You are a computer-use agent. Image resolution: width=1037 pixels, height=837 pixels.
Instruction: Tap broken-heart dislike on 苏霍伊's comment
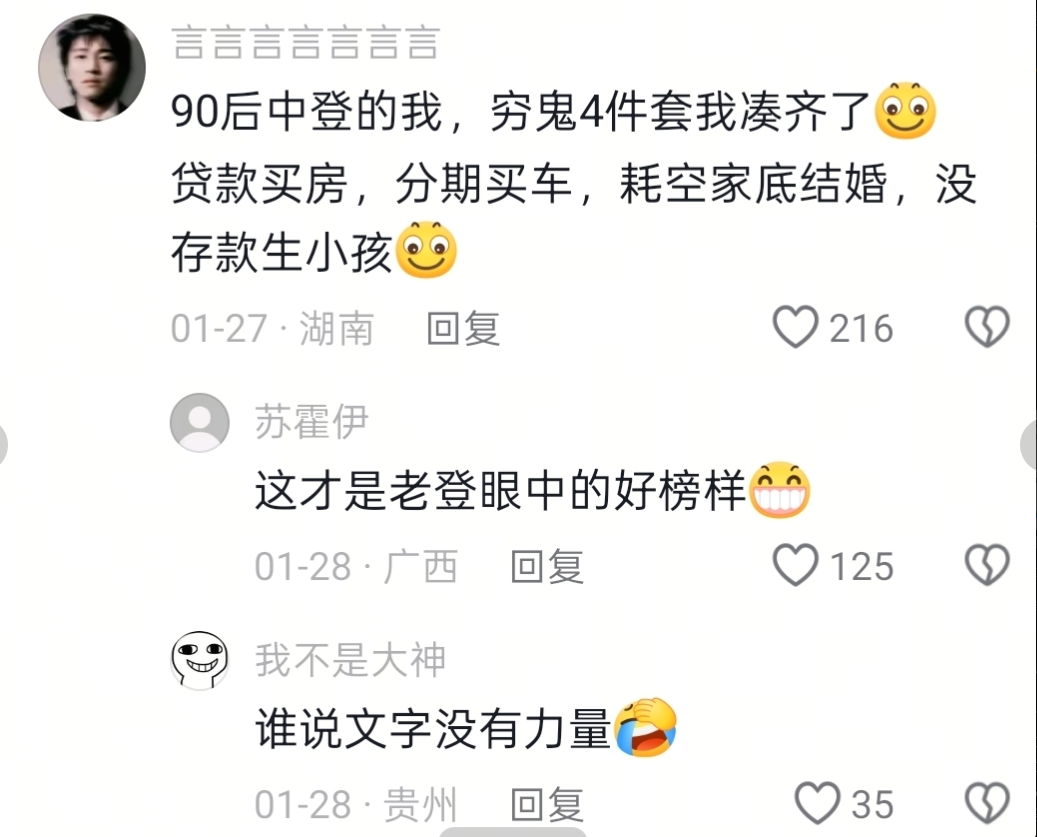point(987,565)
